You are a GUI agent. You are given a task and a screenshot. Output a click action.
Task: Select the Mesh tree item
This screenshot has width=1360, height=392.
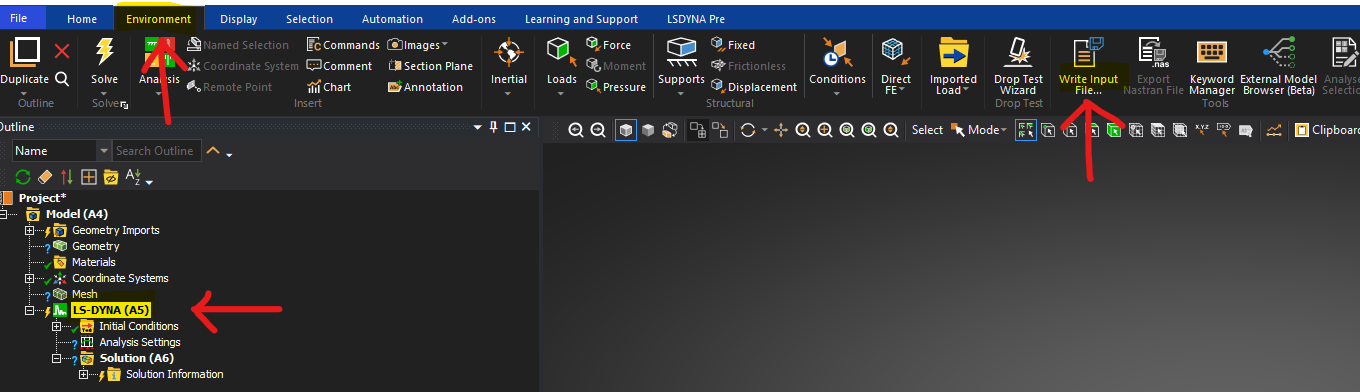click(x=85, y=294)
